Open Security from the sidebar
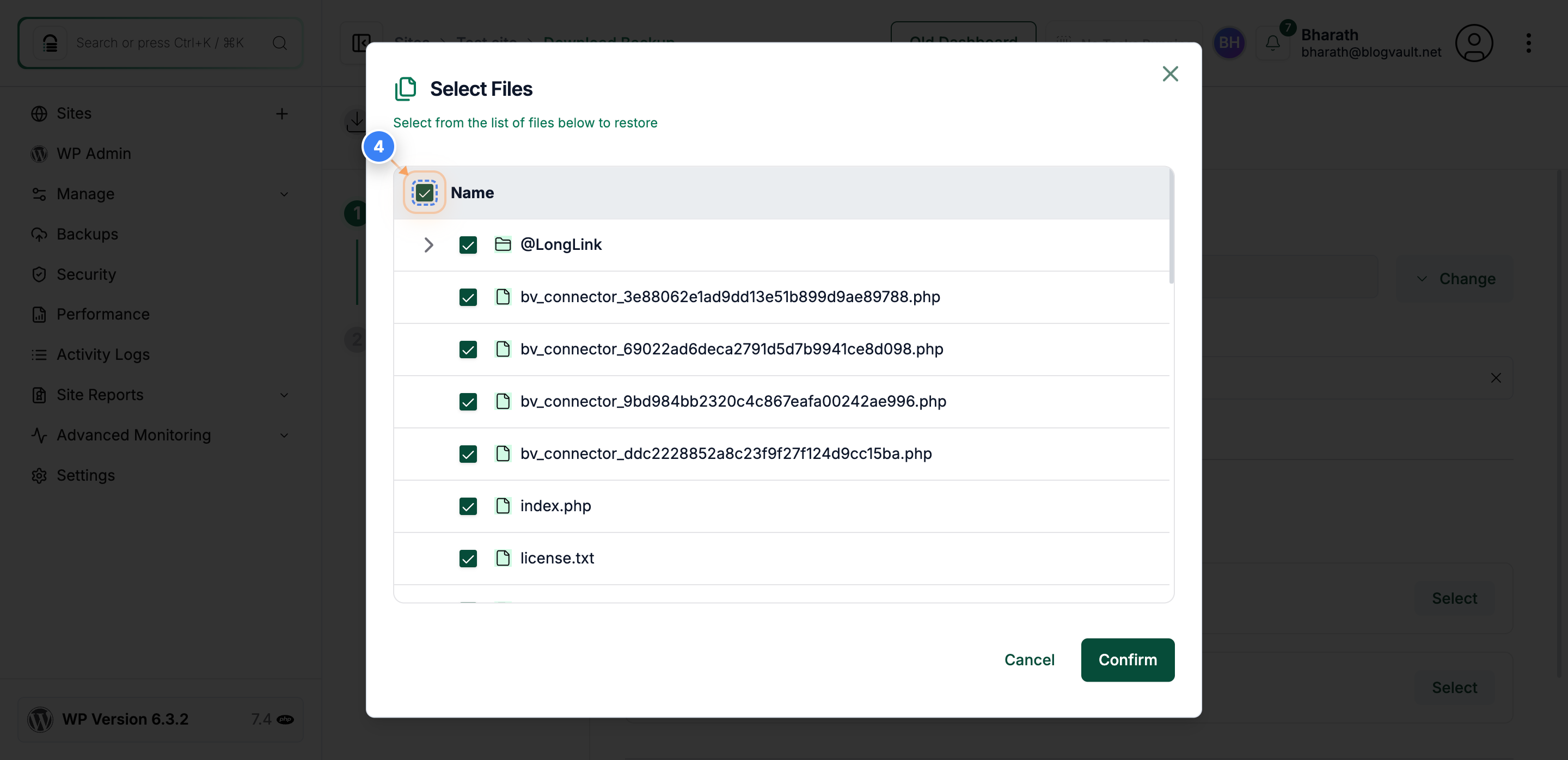The image size is (1568, 760). [x=85, y=274]
